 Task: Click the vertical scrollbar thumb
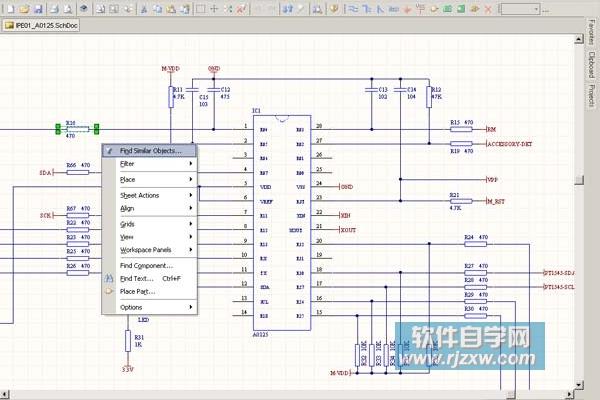[579, 179]
